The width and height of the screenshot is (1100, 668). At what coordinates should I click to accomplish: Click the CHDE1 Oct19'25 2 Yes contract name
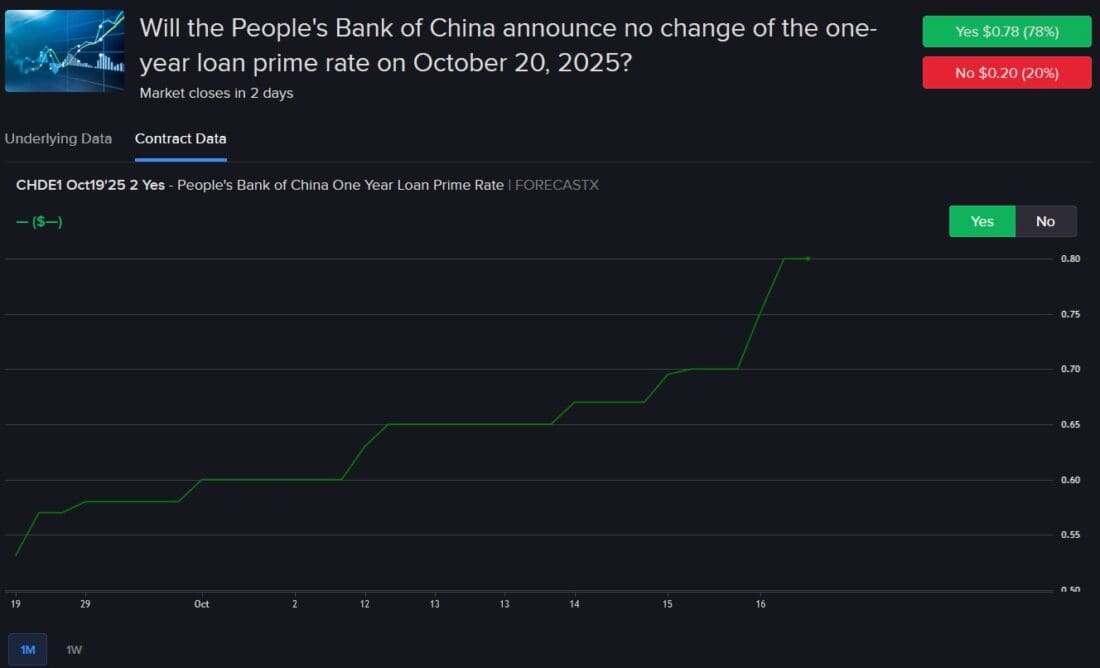pos(90,185)
